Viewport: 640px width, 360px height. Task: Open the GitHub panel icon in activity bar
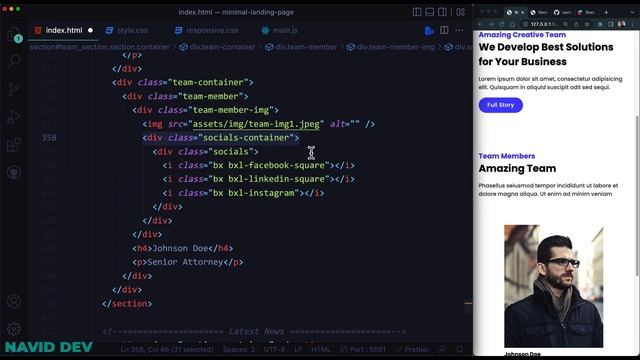14,173
